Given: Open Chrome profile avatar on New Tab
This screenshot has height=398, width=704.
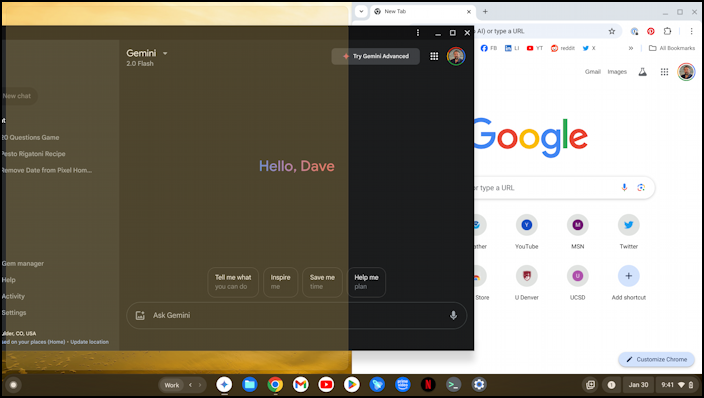Looking at the screenshot, I should coord(686,72).
